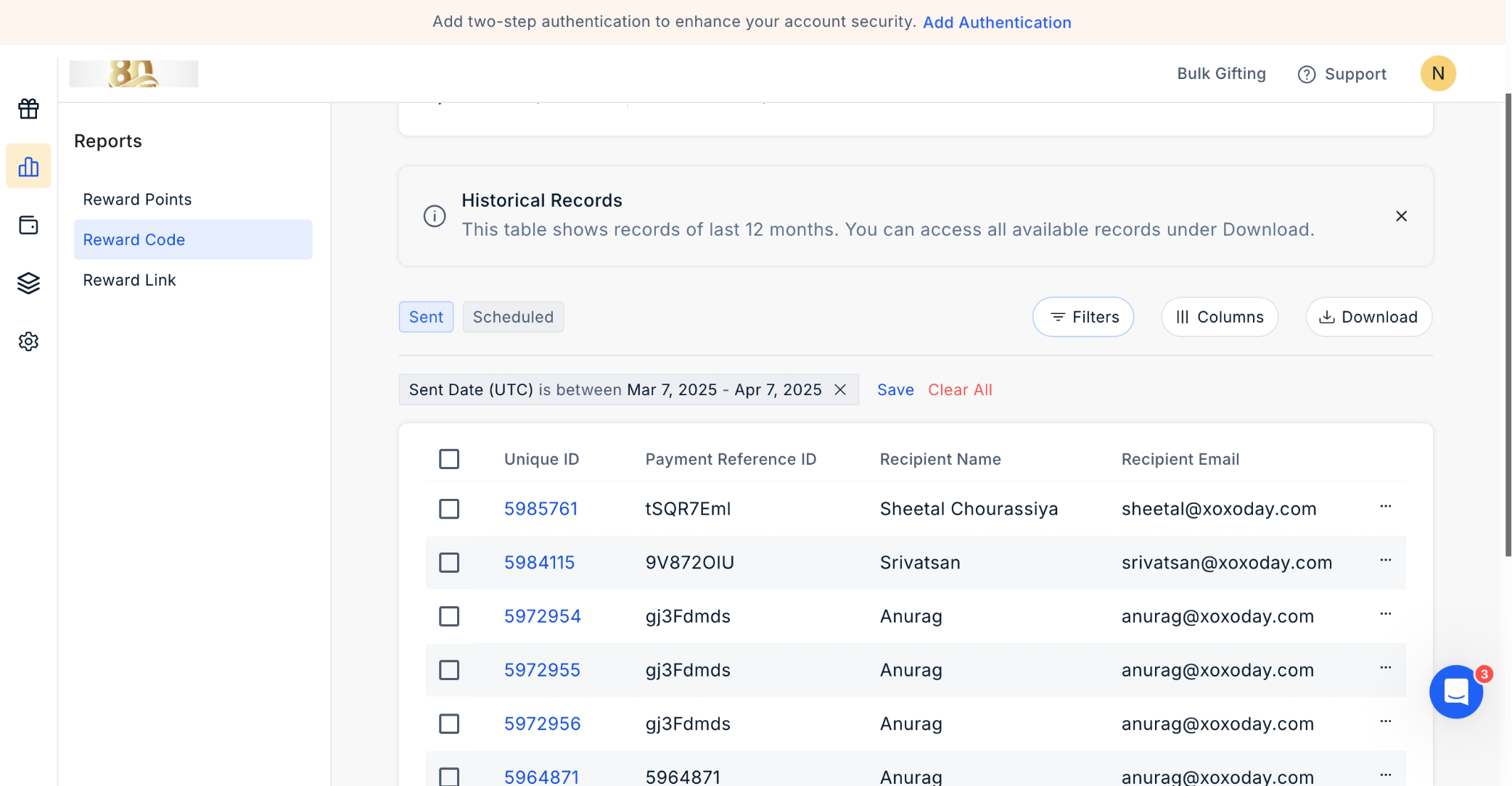Toggle the select-all header checkbox
The image size is (1512, 786).
[x=449, y=459]
